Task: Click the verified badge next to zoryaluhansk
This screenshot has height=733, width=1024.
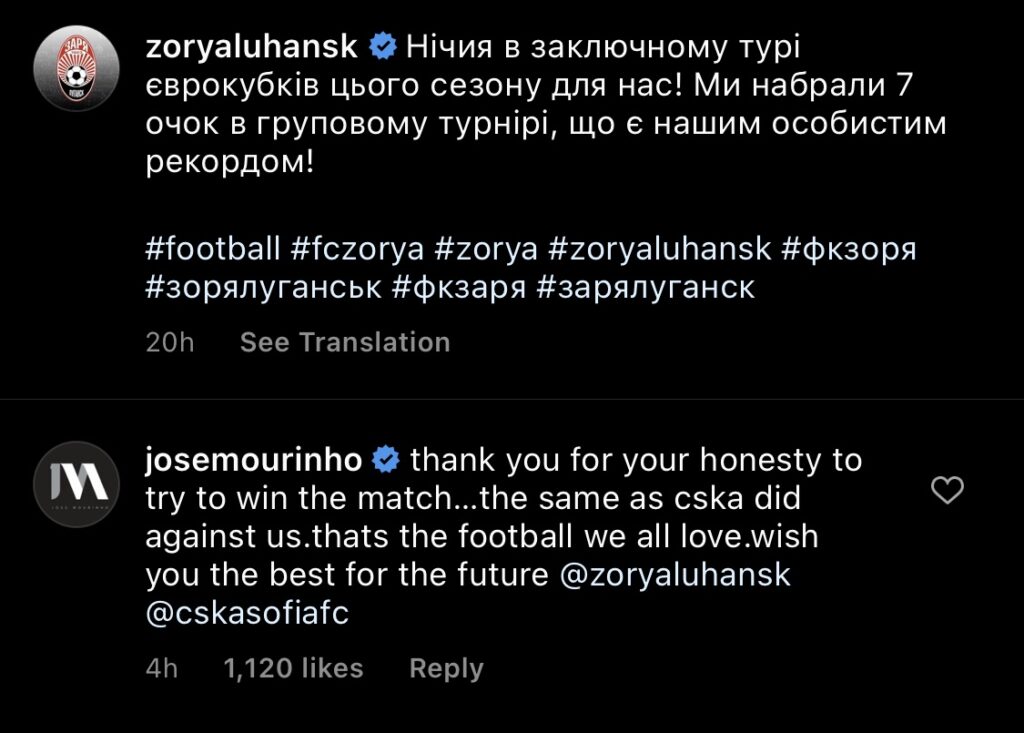Action: tap(382, 46)
